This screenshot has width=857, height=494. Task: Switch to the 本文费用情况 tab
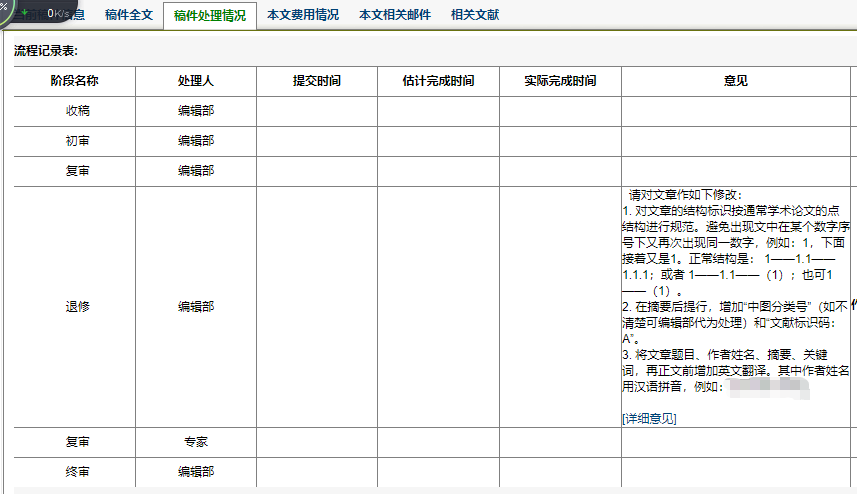pyautogui.click(x=303, y=15)
